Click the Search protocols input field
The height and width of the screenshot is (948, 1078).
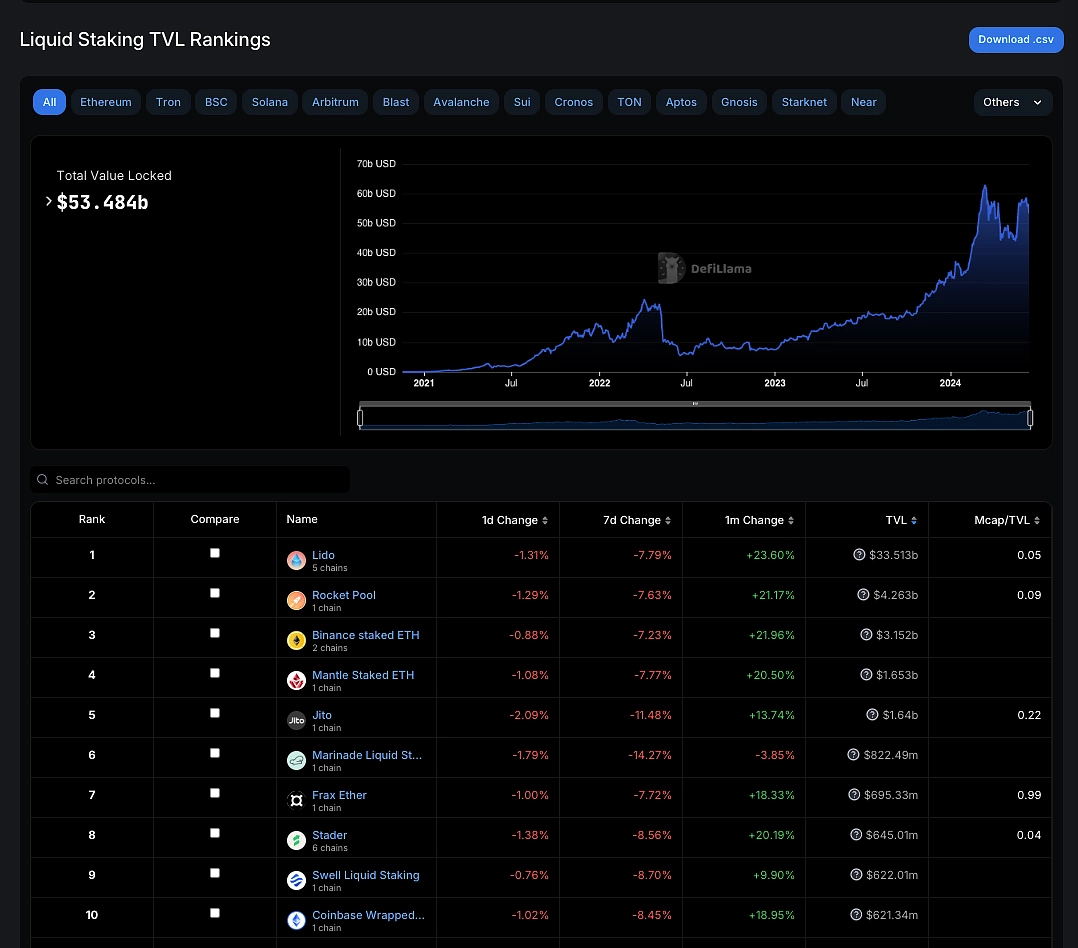point(190,479)
